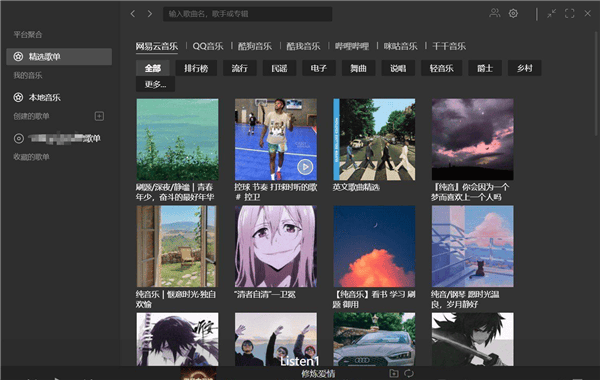Switch to the 哔哩哔哩 tab

click(352, 46)
